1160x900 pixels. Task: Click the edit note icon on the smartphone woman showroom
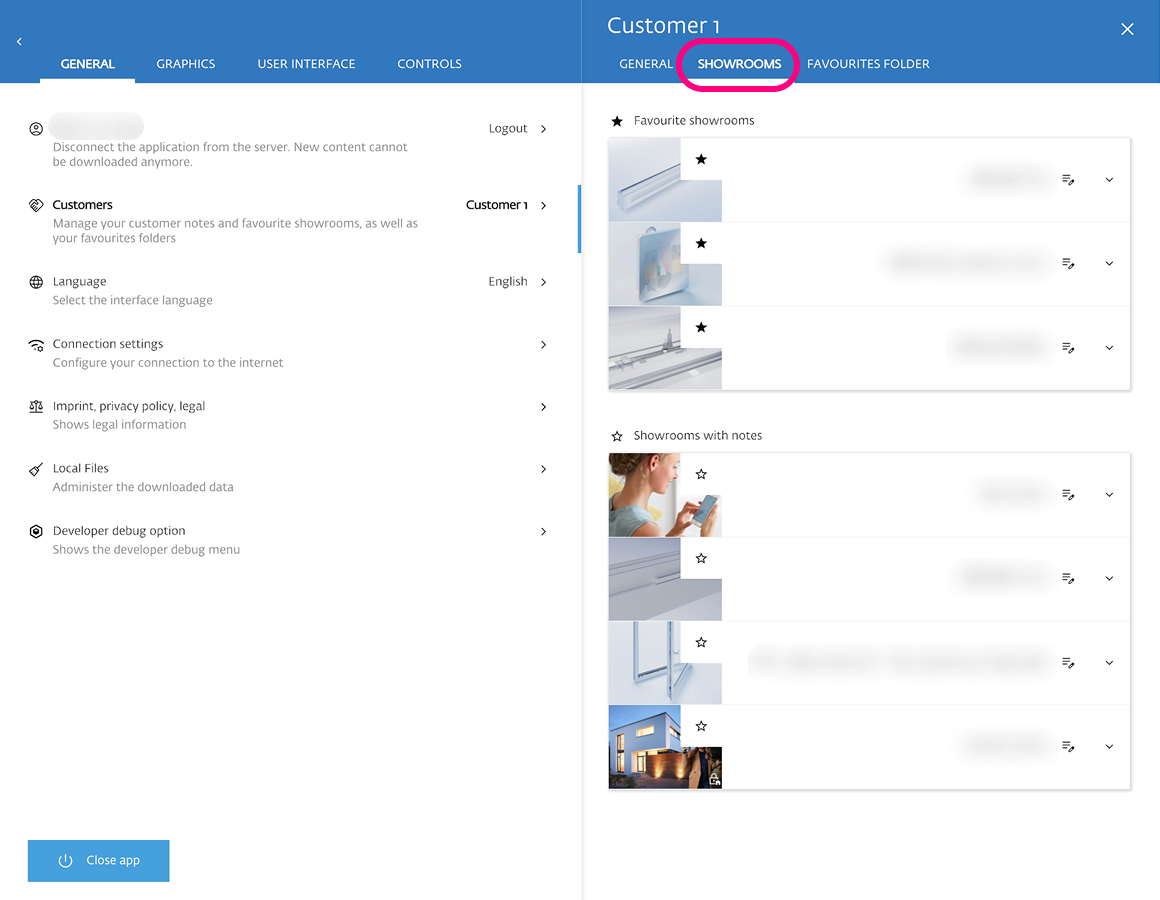pos(1068,495)
